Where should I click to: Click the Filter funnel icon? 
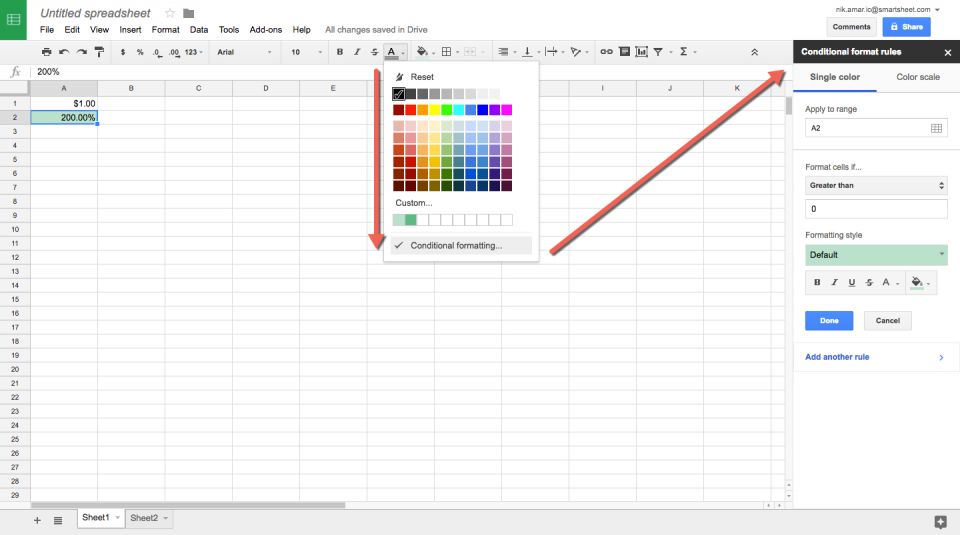coord(659,52)
